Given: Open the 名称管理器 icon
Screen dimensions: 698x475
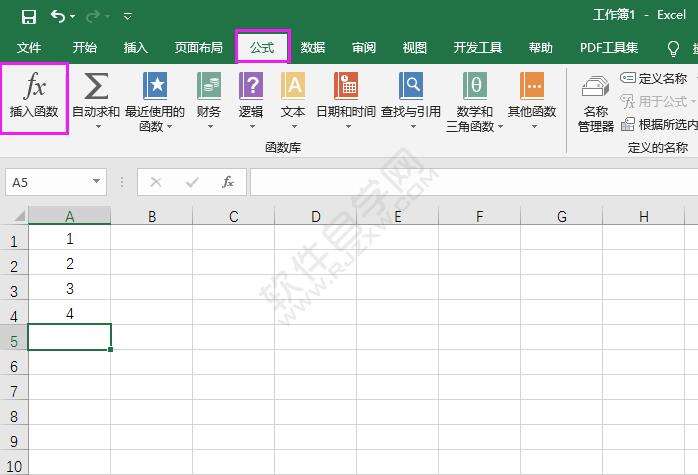Looking at the screenshot, I should tap(595, 87).
